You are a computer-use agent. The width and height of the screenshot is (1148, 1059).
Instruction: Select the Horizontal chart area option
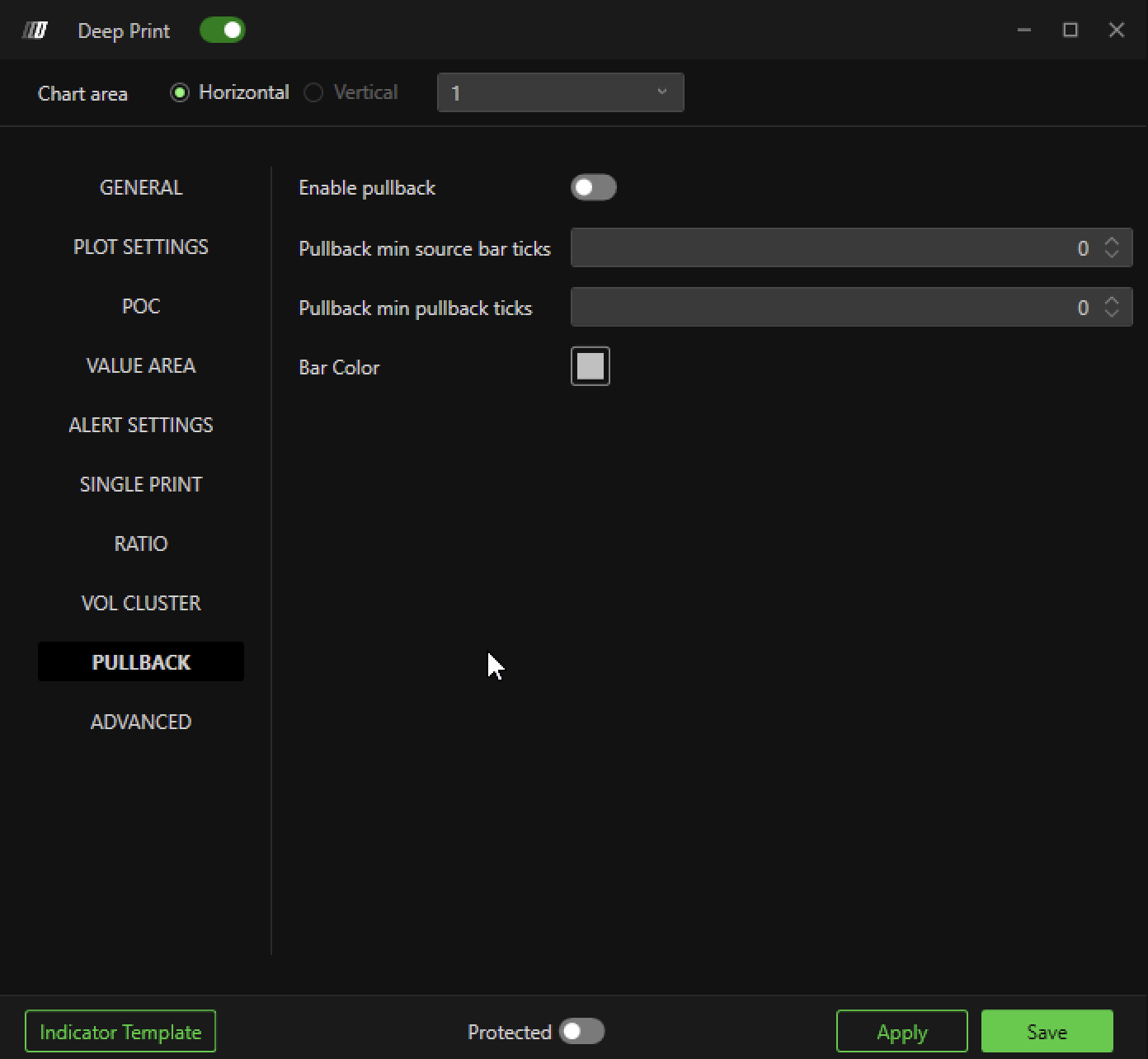point(180,92)
